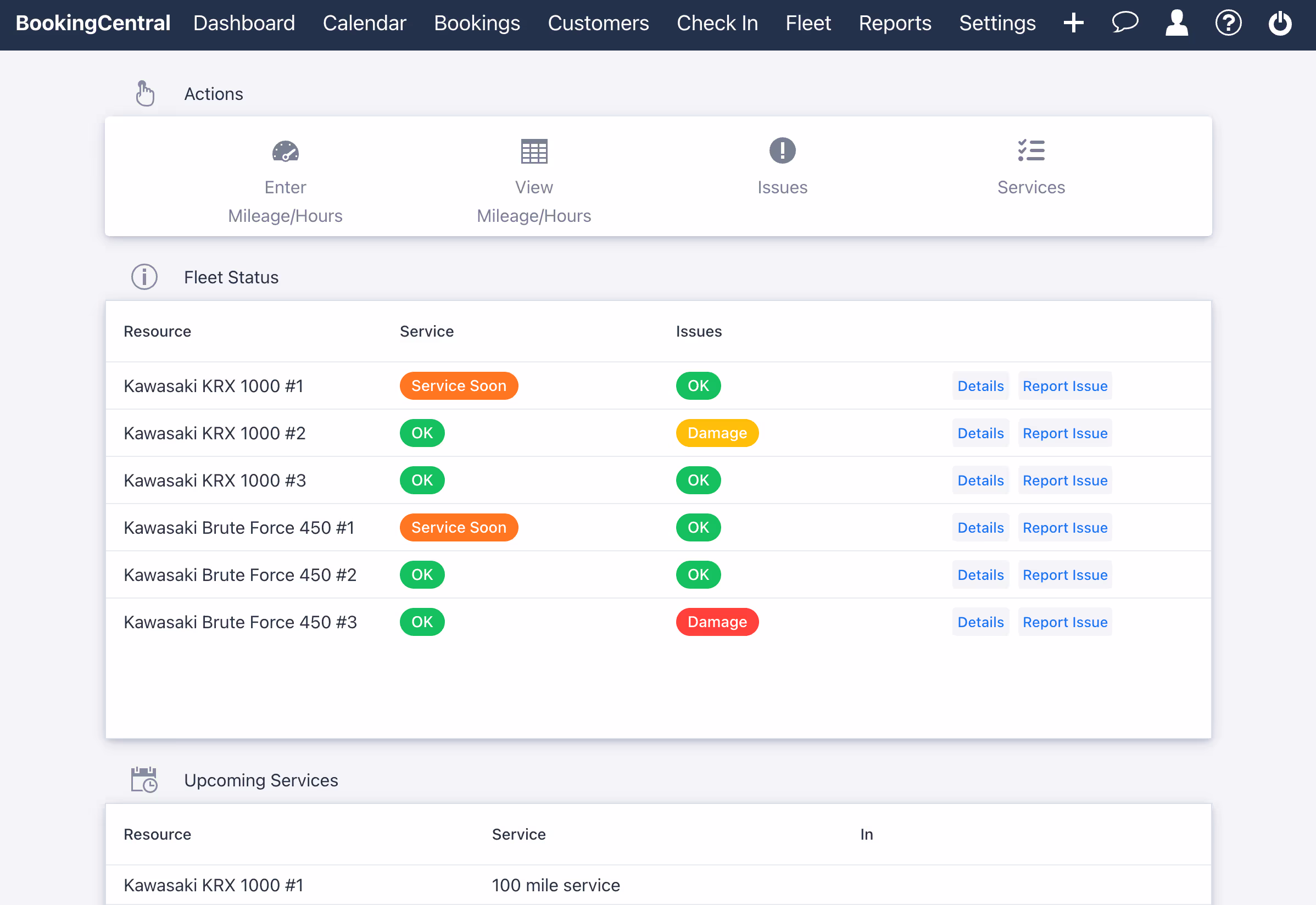This screenshot has height=905, width=1316.
Task: Click yellow Damage badge for KRX 1000 #2
Action: (x=717, y=433)
